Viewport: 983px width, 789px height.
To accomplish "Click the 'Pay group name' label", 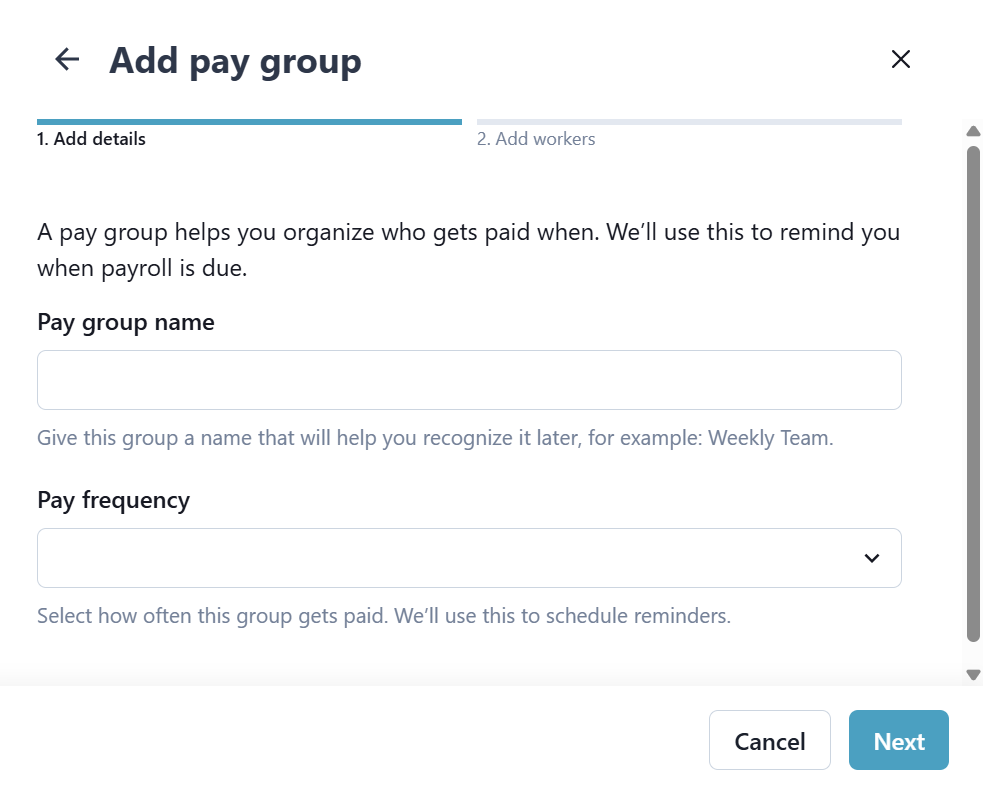I will tap(126, 322).
